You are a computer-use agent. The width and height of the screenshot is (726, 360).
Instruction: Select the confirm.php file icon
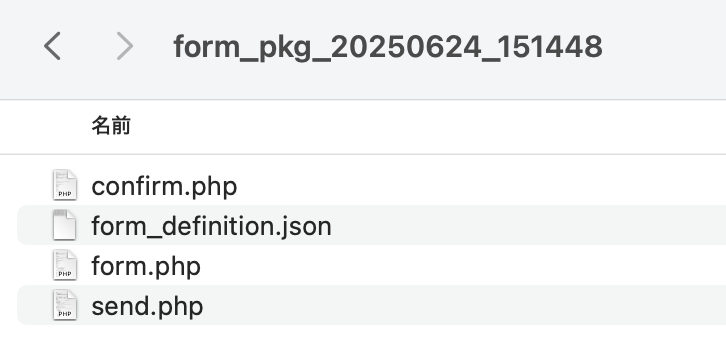pos(64,185)
